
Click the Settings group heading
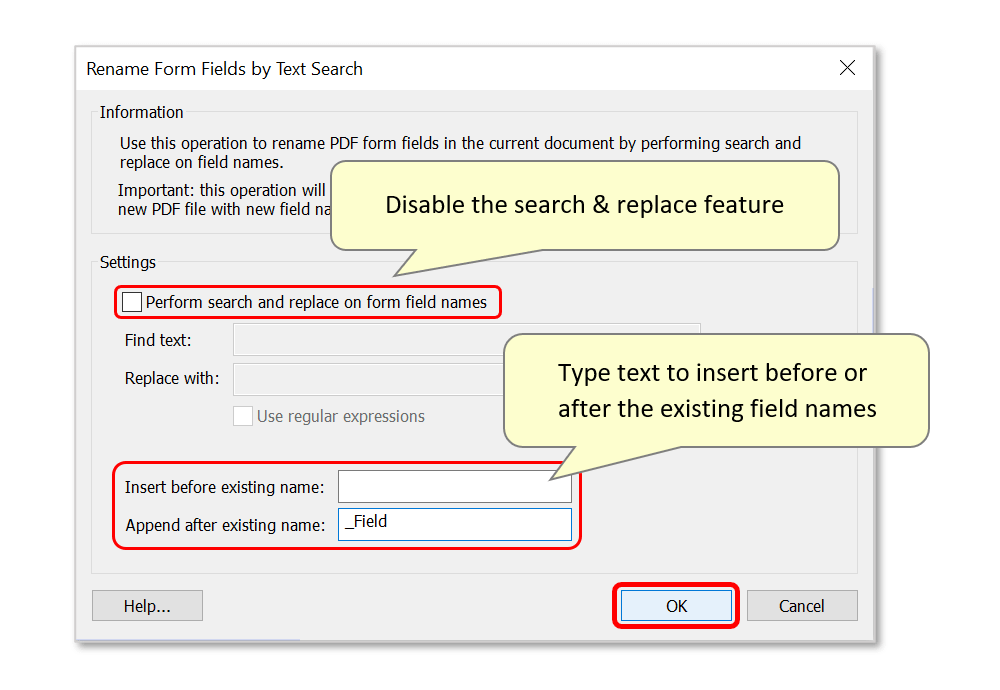[128, 262]
